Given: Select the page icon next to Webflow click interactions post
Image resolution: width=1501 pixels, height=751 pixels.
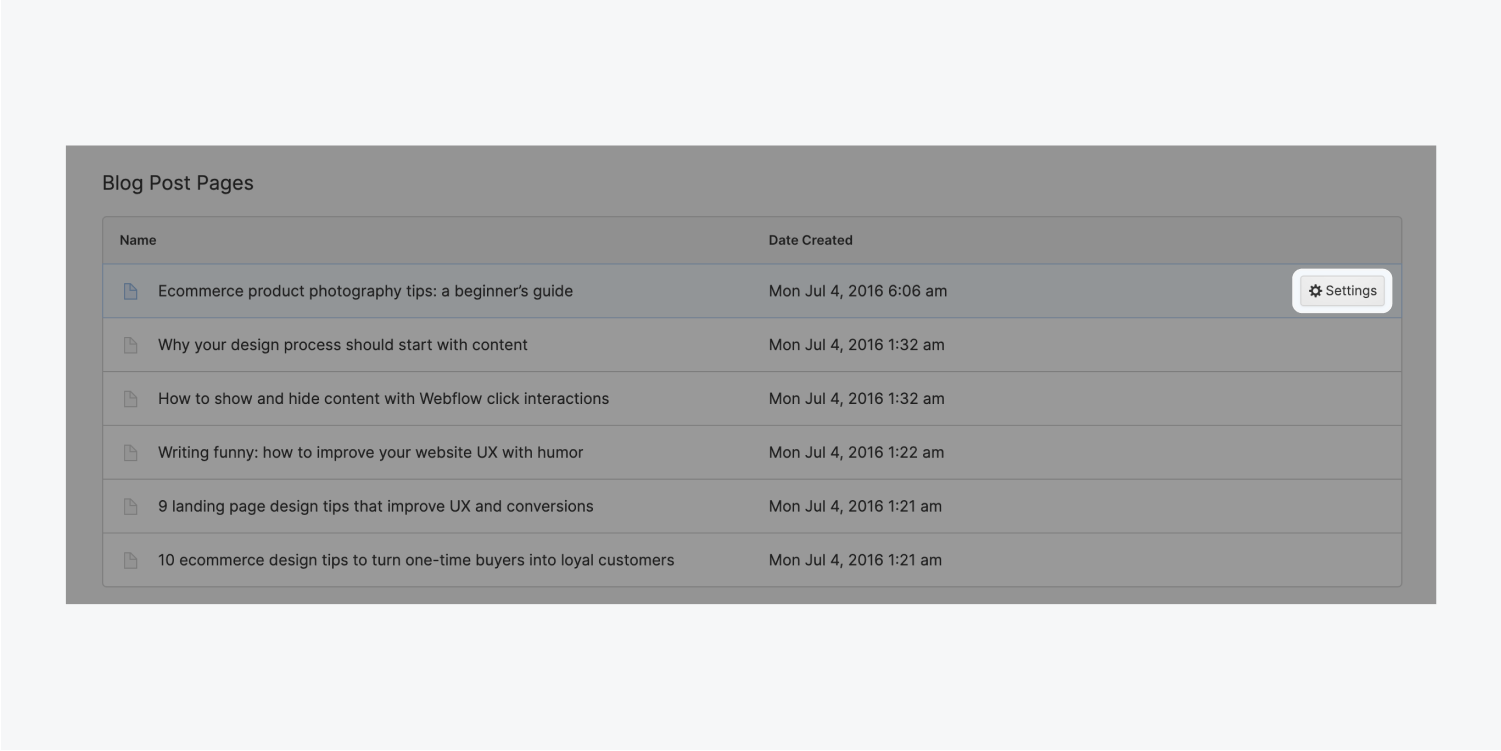Looking at the screenshot, I should (130, 398).
